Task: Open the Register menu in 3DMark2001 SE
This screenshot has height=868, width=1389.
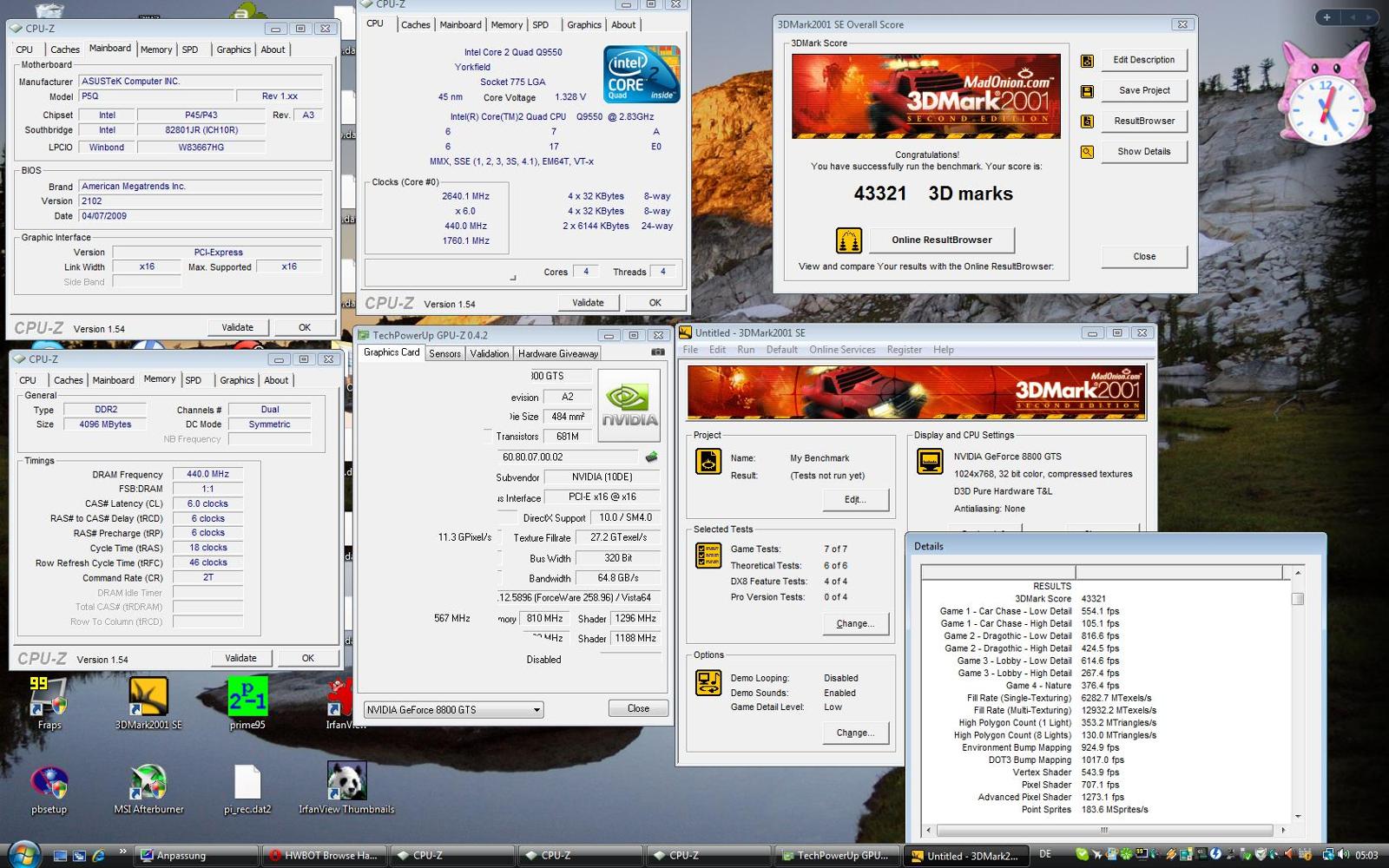Action: pyautogui.click(x=904, y=350)
